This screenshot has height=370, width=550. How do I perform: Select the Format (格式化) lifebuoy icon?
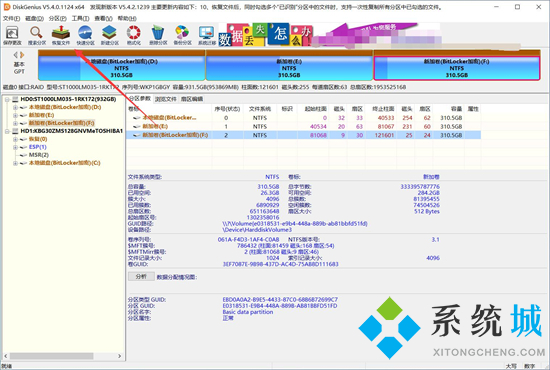point(134,35)
